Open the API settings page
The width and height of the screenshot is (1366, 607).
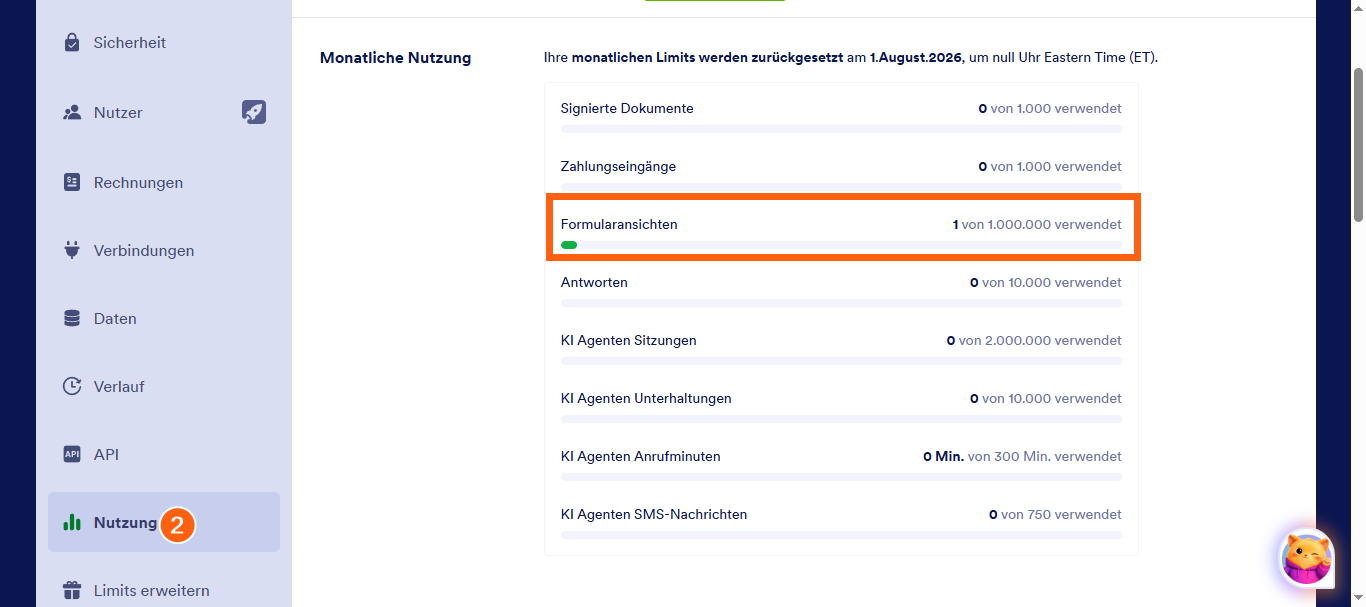pos(164,455)
